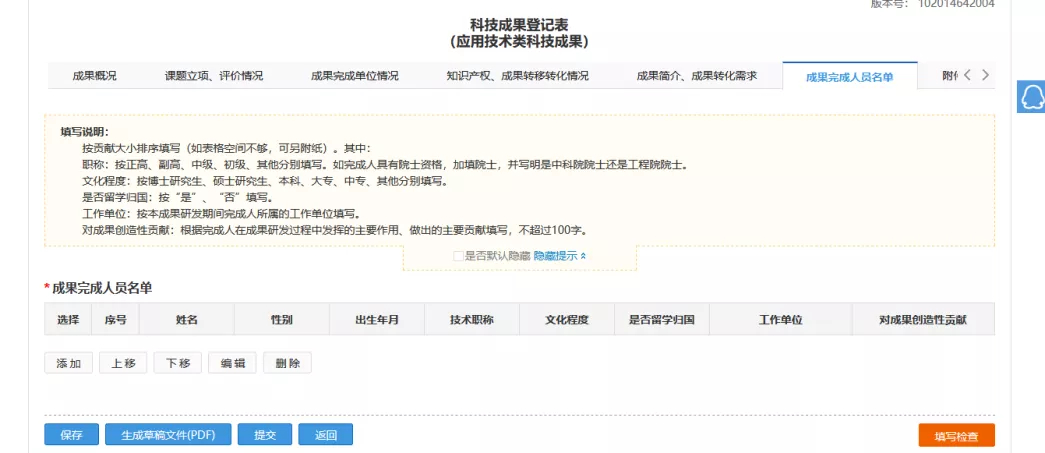Switch to the 成果概况 tab

(95, 76)
